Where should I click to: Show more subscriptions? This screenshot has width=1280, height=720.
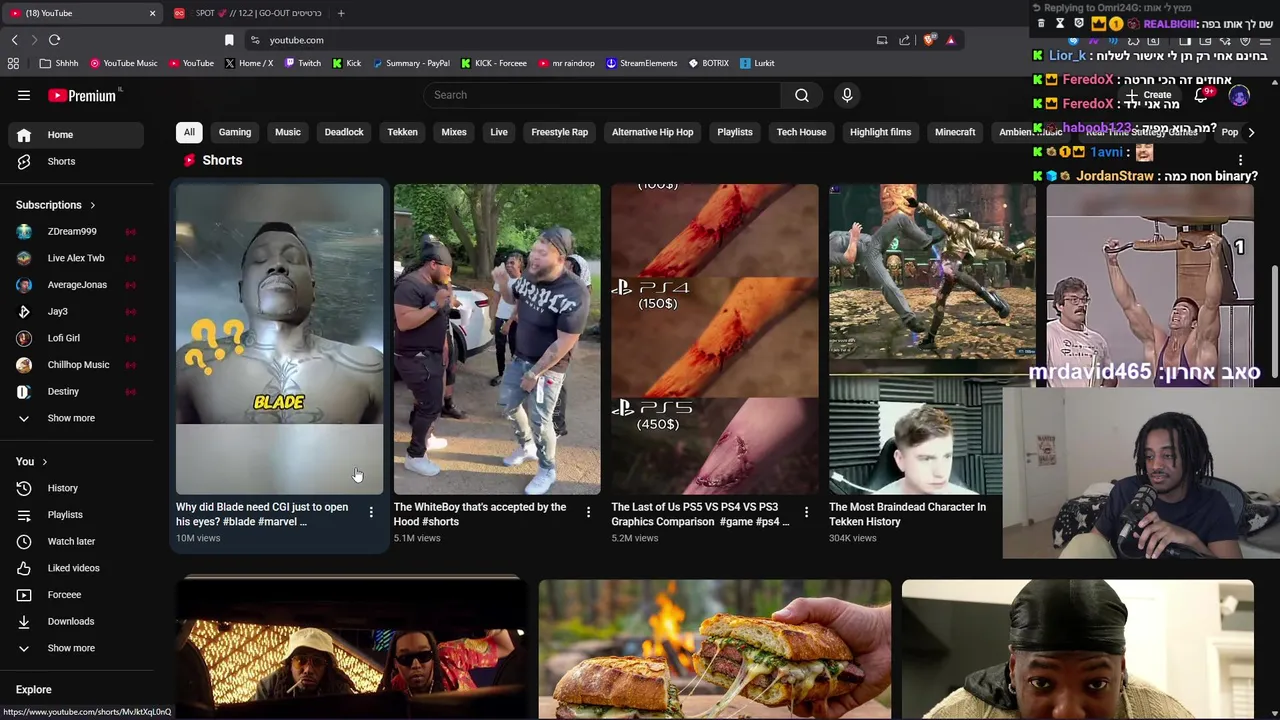coord(77,418)
